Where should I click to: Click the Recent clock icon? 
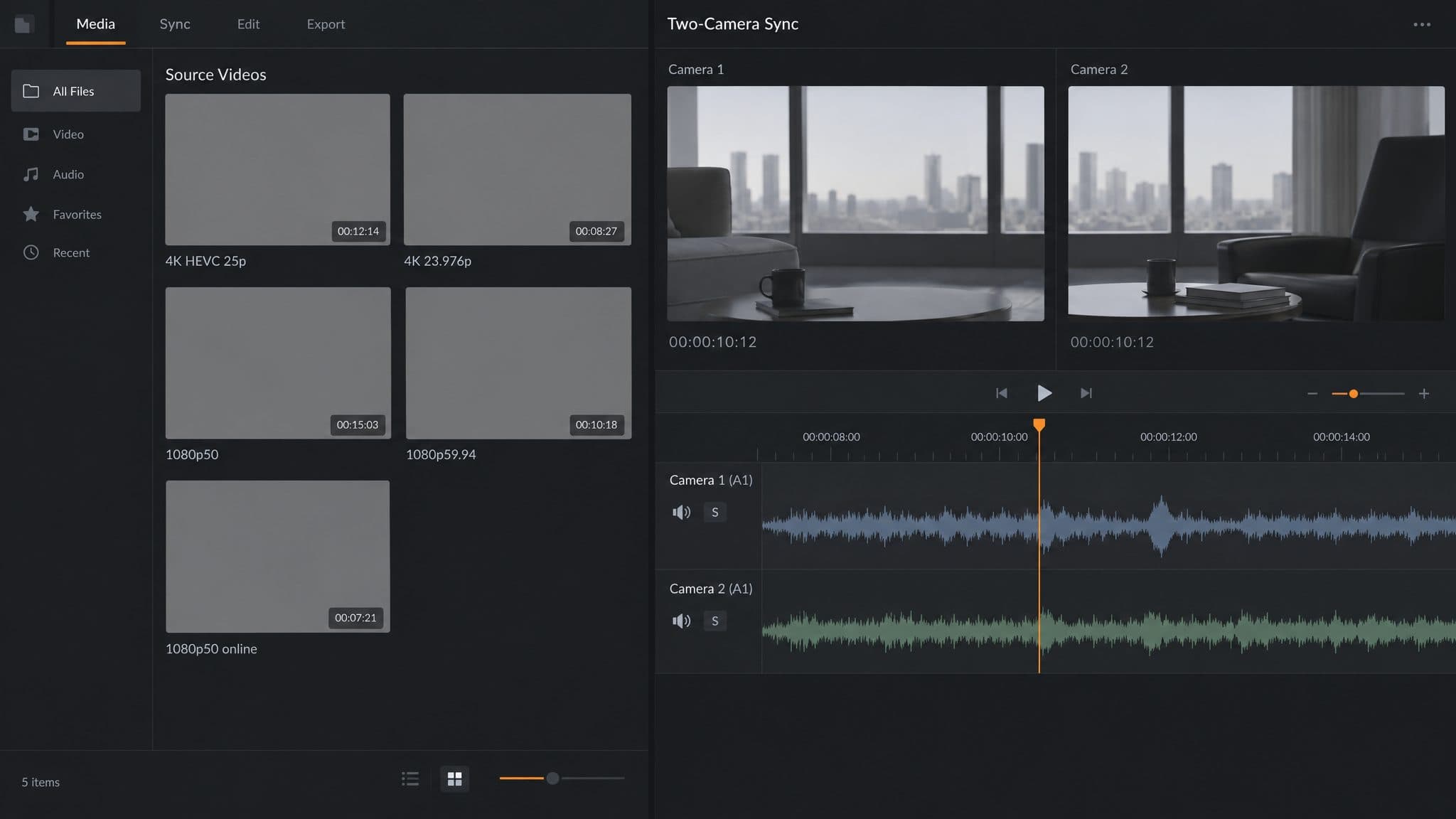click(x=31, y=252)
